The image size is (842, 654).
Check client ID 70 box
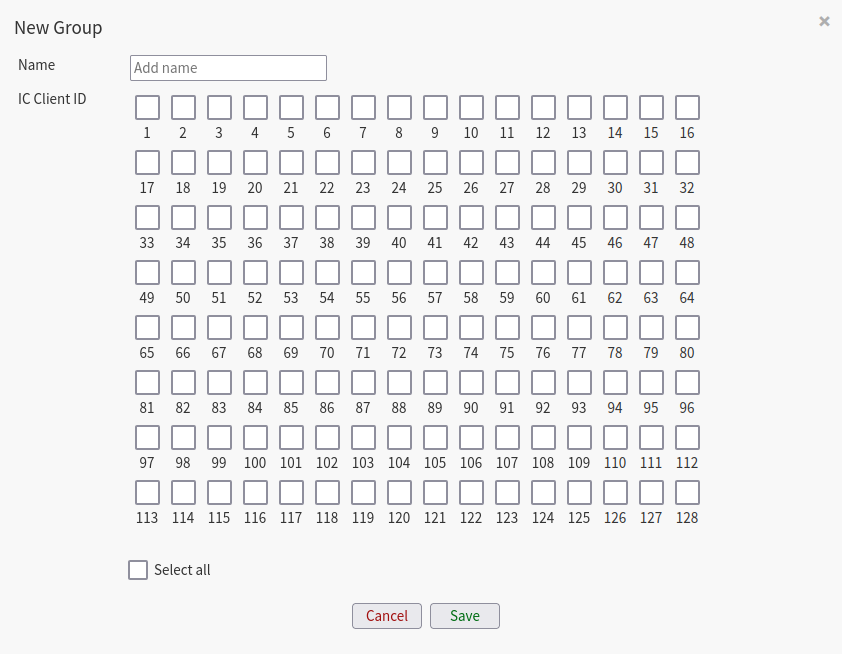(327, 328)
